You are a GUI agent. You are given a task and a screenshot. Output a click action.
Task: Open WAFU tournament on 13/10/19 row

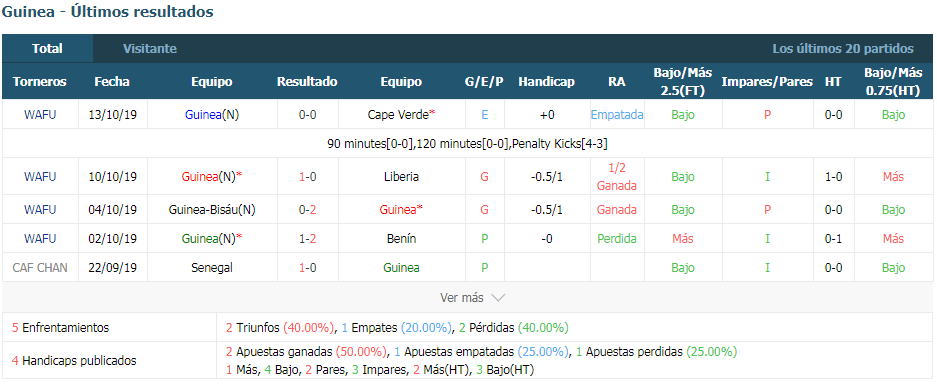click(x=40, y=115)
